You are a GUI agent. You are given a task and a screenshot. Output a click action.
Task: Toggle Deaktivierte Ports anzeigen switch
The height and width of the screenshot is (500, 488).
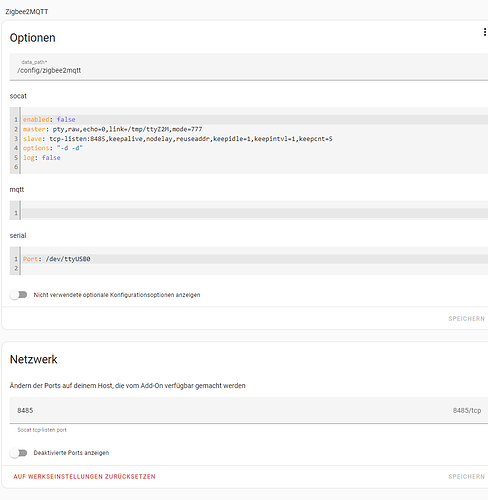pos(19,453)
